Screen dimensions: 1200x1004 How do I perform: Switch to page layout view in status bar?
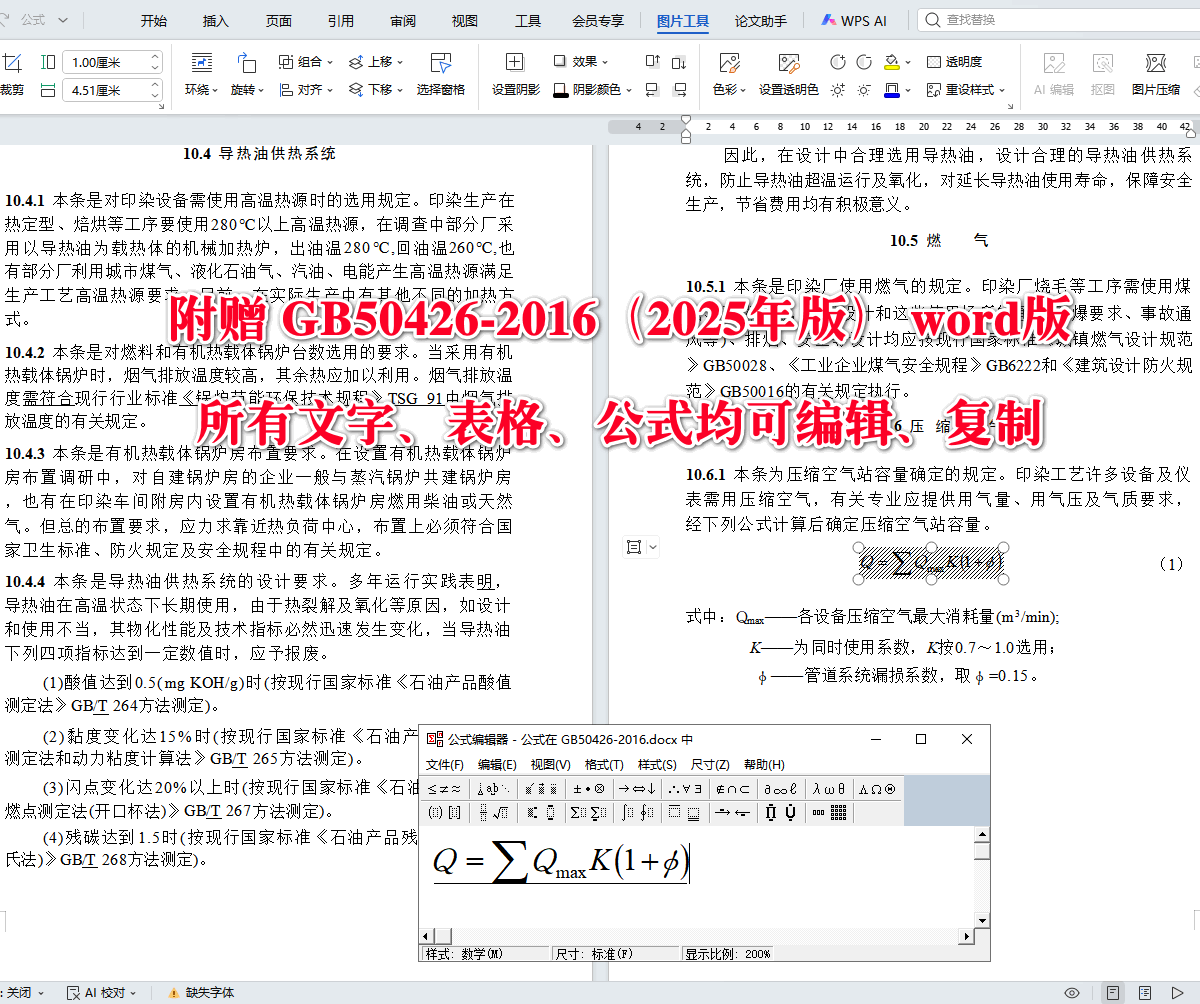click(x=1114, y=993)
